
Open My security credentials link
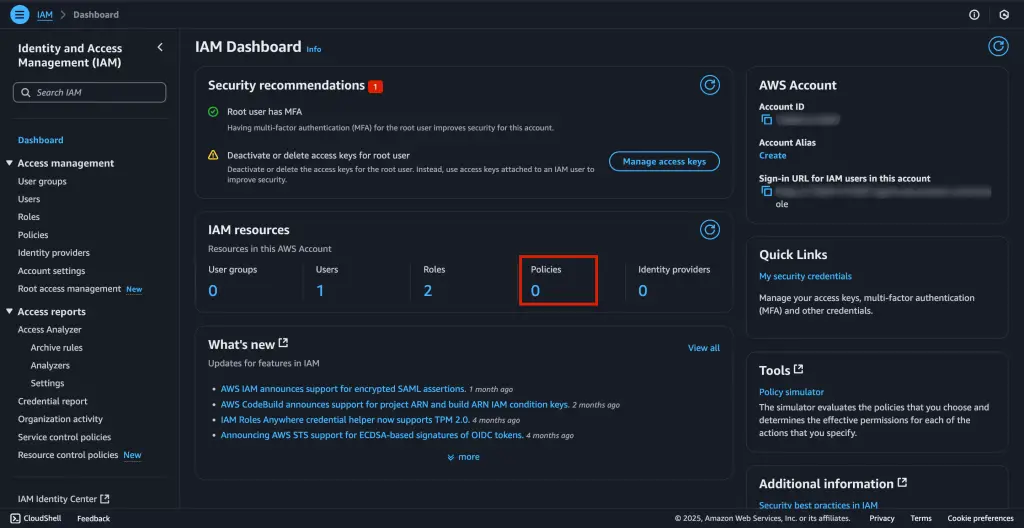(x=805, y=276)
